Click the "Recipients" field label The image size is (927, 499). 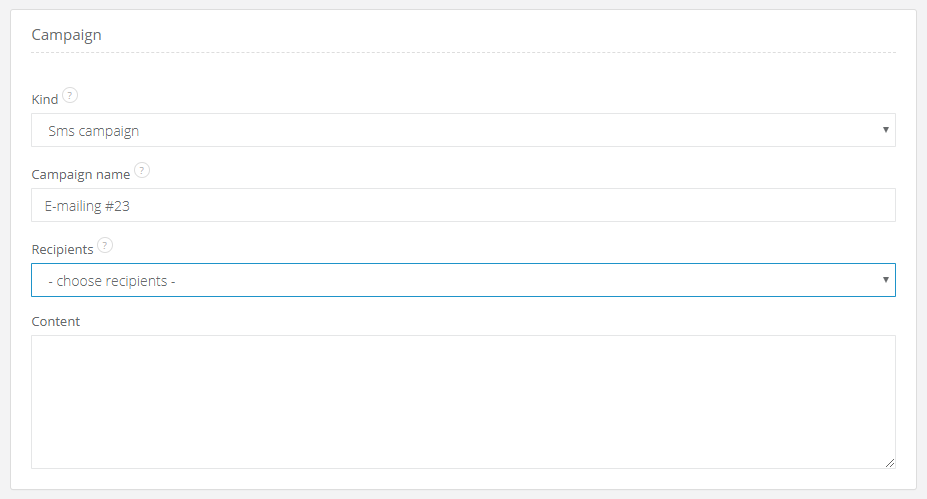tap(62, 249)
